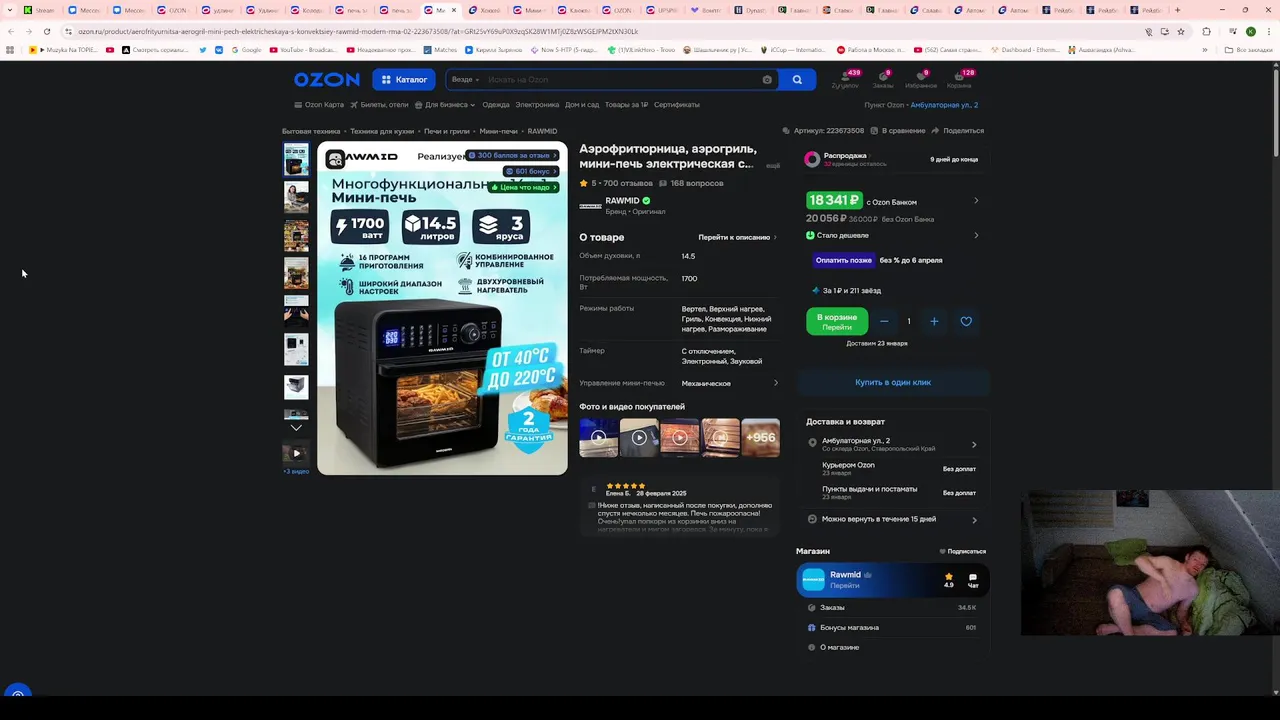
Task: Click the Подписаться shop subscribe toggle
Action: coord(962,551)
